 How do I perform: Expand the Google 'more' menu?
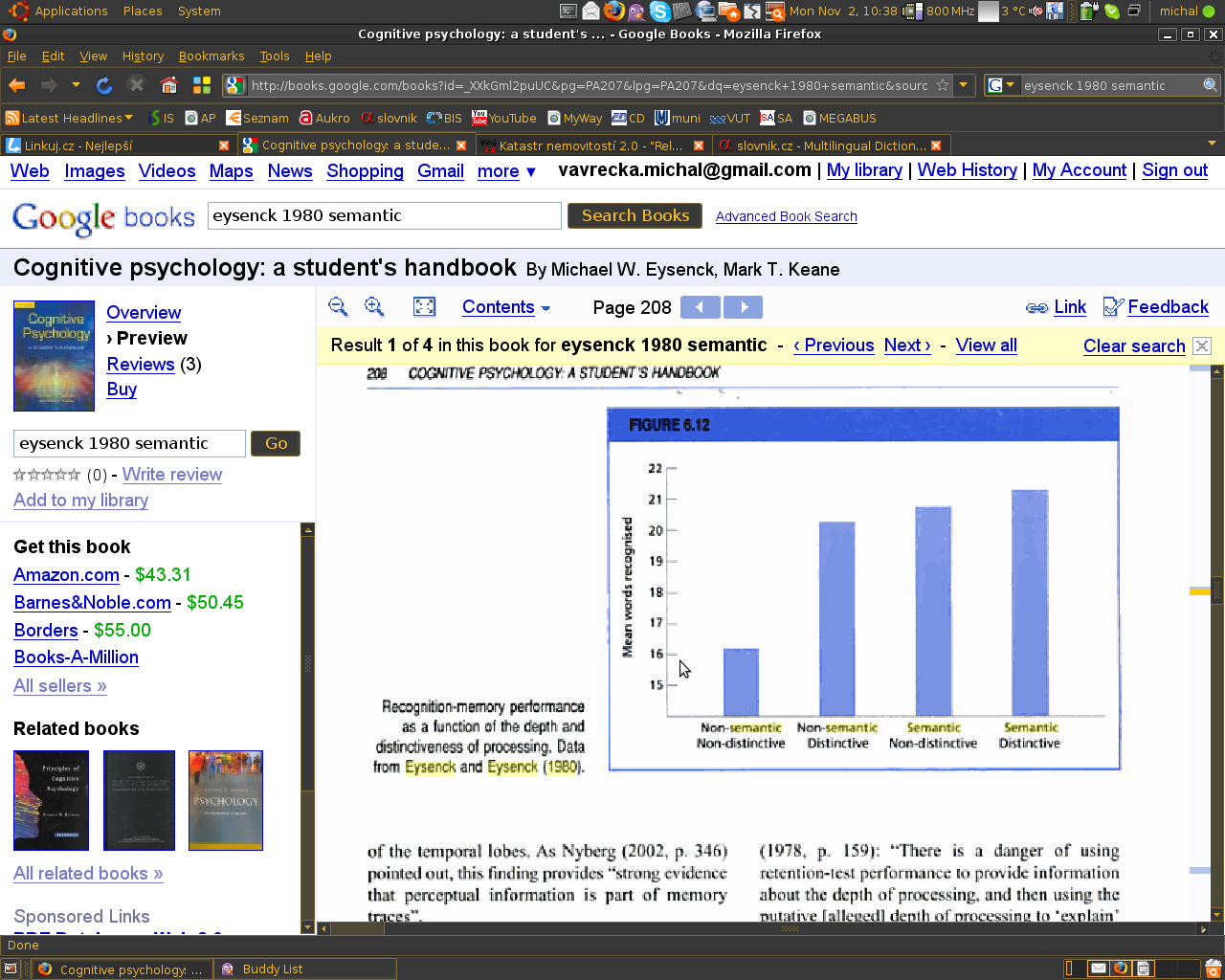[506, 171]
